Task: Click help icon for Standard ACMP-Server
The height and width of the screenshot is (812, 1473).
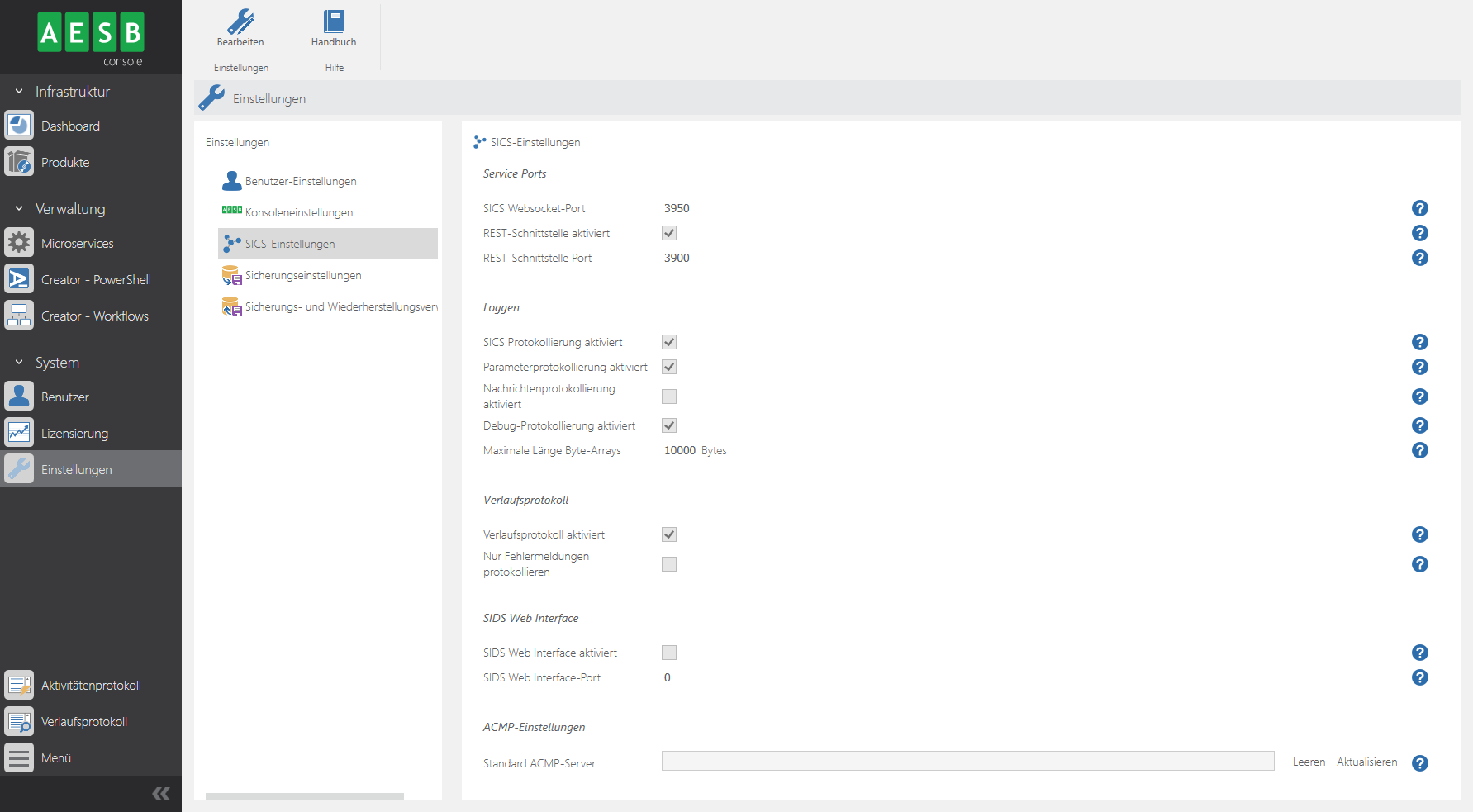Action: pos(1419,763)
